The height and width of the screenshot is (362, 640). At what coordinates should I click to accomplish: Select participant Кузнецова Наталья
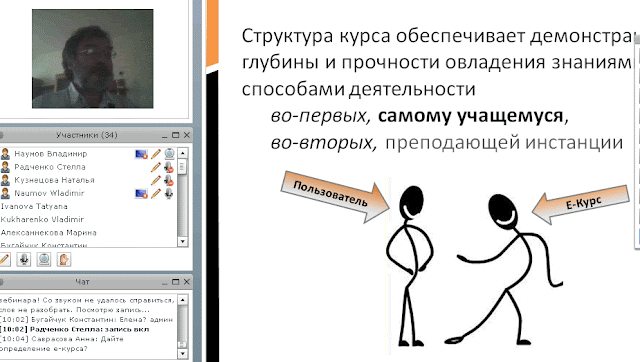click(54, 180)
